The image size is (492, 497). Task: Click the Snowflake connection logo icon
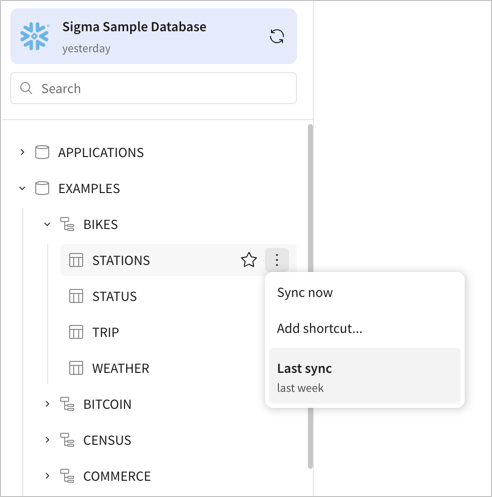click(x=34, y=36)
